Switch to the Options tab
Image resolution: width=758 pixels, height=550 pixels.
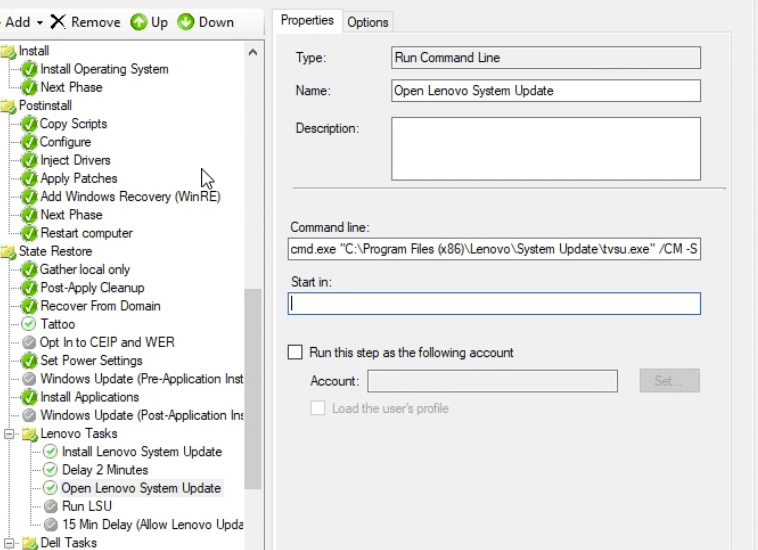point(367,22)
